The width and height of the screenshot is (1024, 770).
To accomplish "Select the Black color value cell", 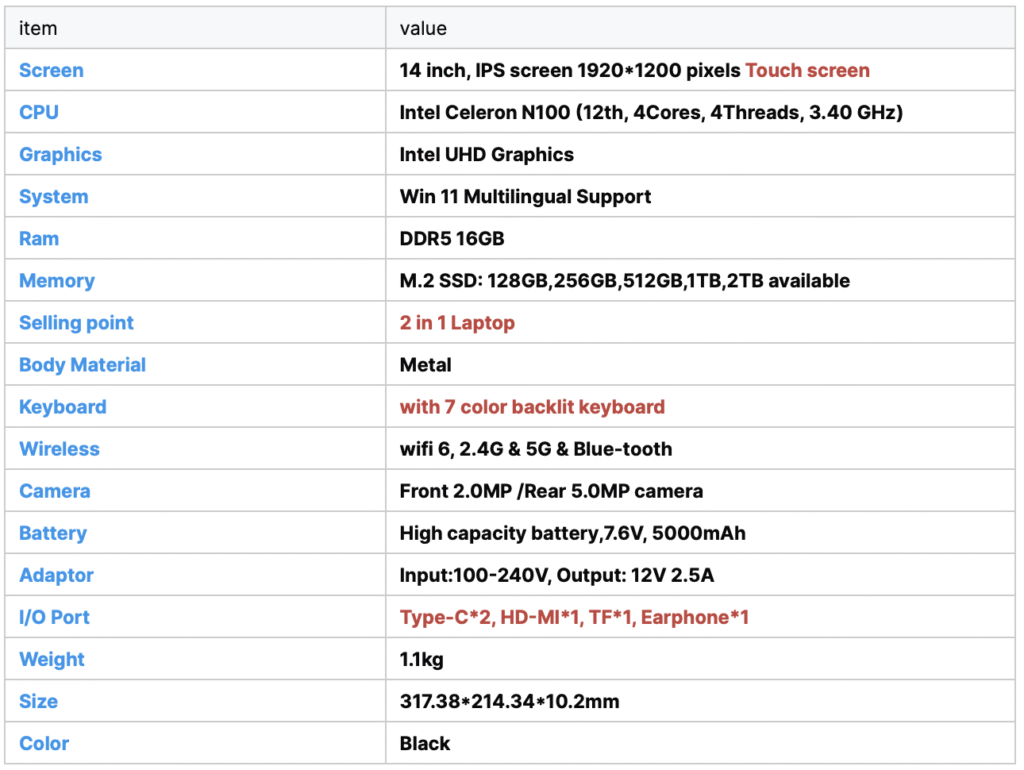I will pos(425,743).
